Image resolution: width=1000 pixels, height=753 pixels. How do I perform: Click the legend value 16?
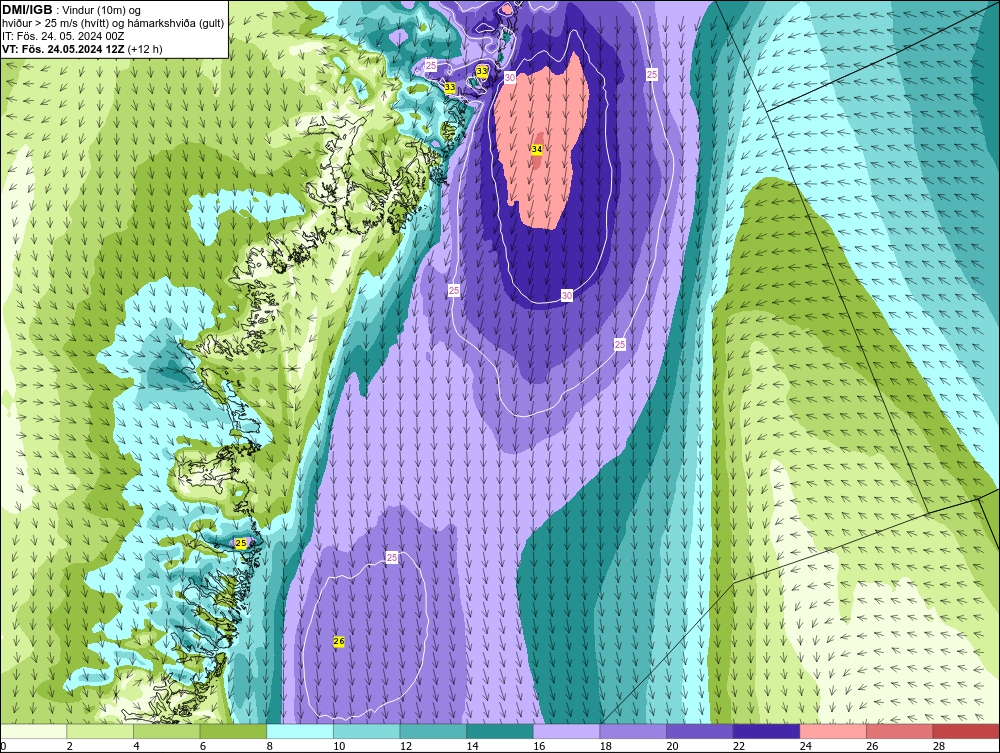(x=539, y=746)
